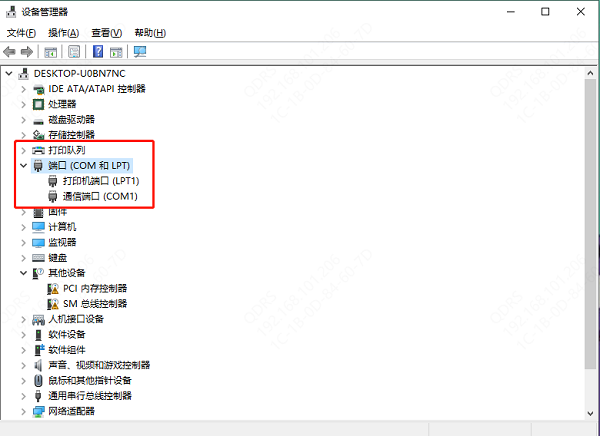Click the Forward arrow toolbar icon
600x436 pixels.
coord(25,51)
